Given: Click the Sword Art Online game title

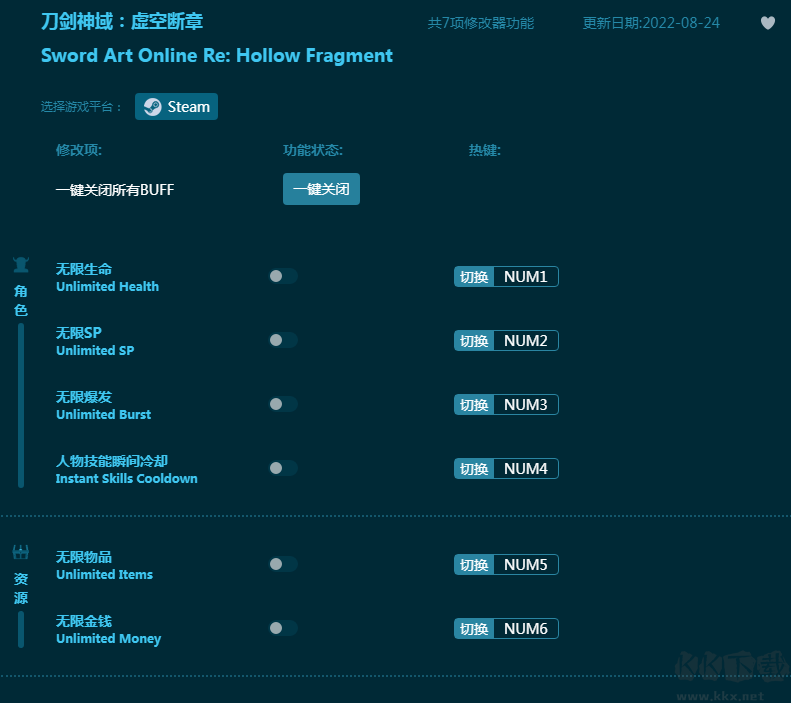Looking at the screenshot, I should [216, 56].
